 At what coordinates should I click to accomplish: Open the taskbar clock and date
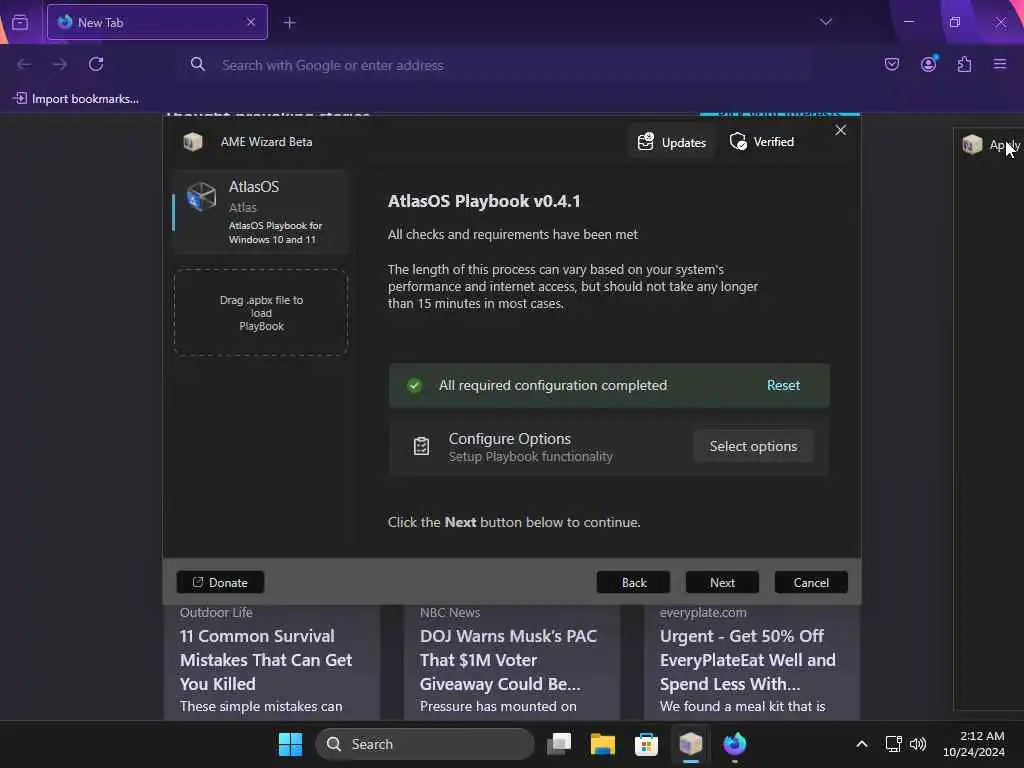pos(974,744)
